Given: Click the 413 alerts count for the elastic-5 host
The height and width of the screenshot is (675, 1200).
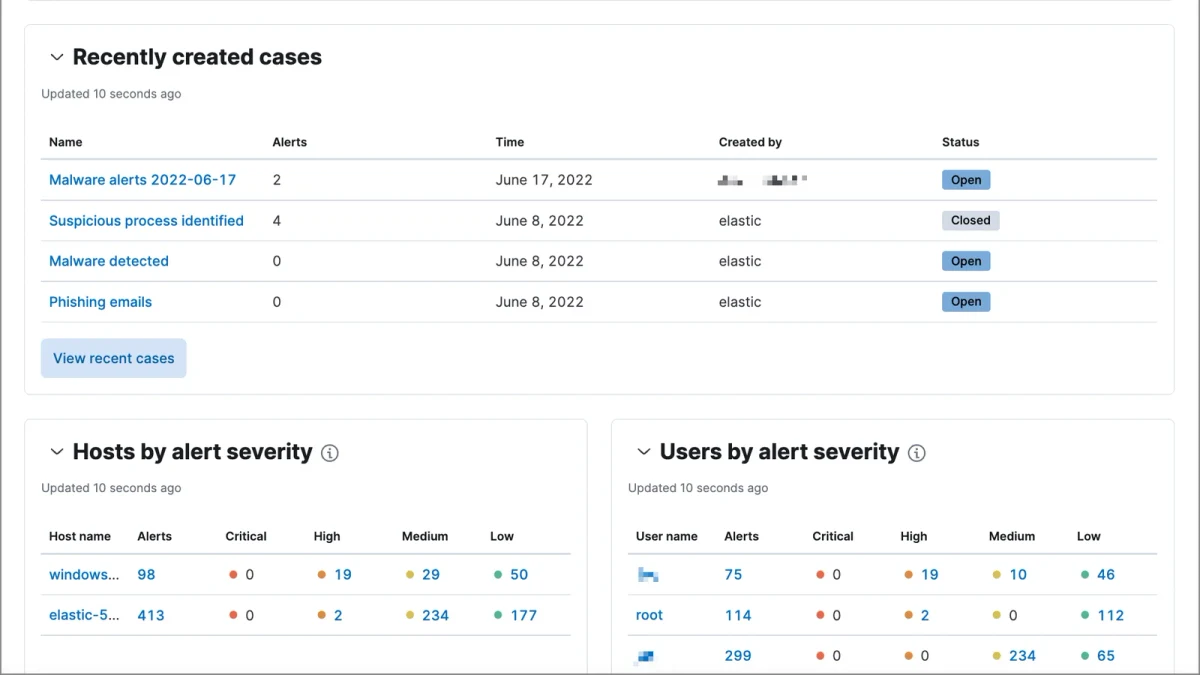Looking at the screenshot, I should (151, 616).
